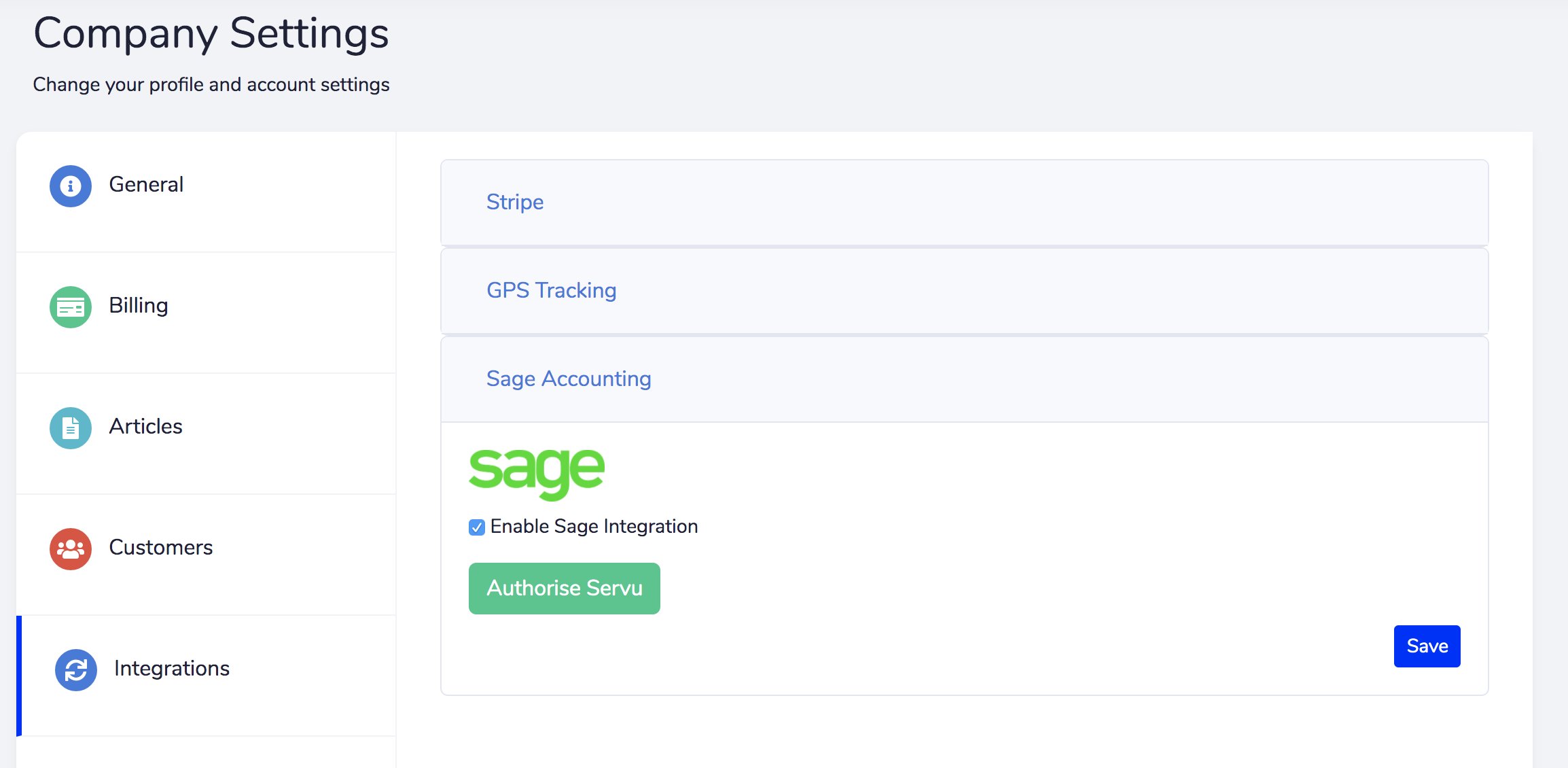Image resolution: width=1568 pixels, height=768 pixels.
Task: Click the Company Settings heading
Action: 211,33
